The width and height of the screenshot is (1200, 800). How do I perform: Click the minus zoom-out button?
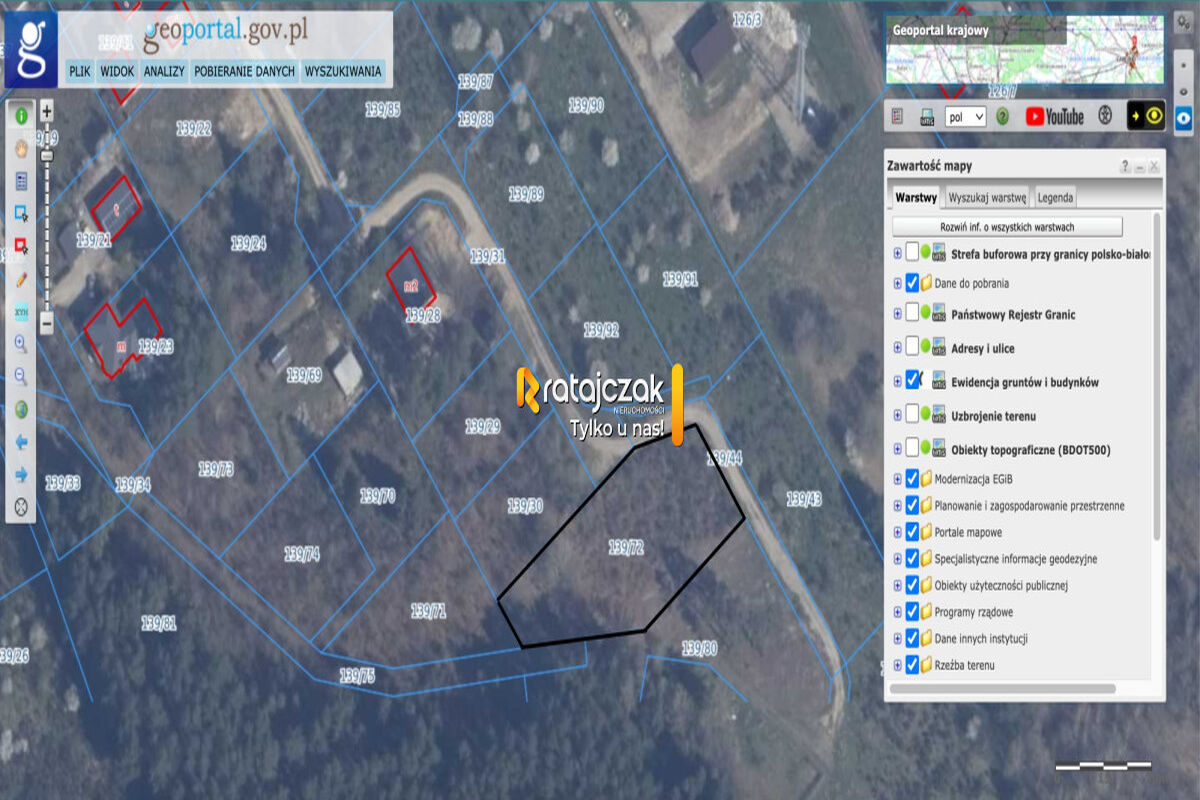click(47, 325)
